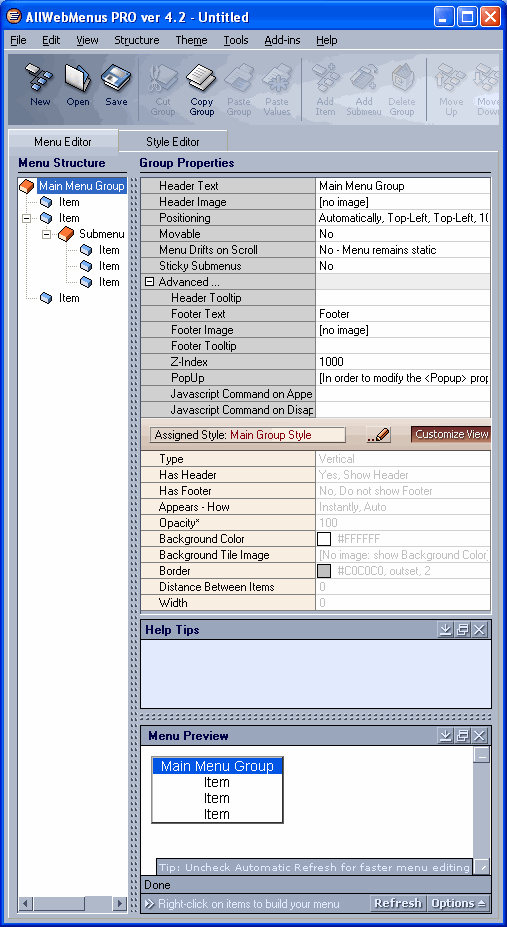The width and height of the screenshot is (507, 927).
Task: Click the Delete Group toolbar icon
Action: click(x=402, y=90)
